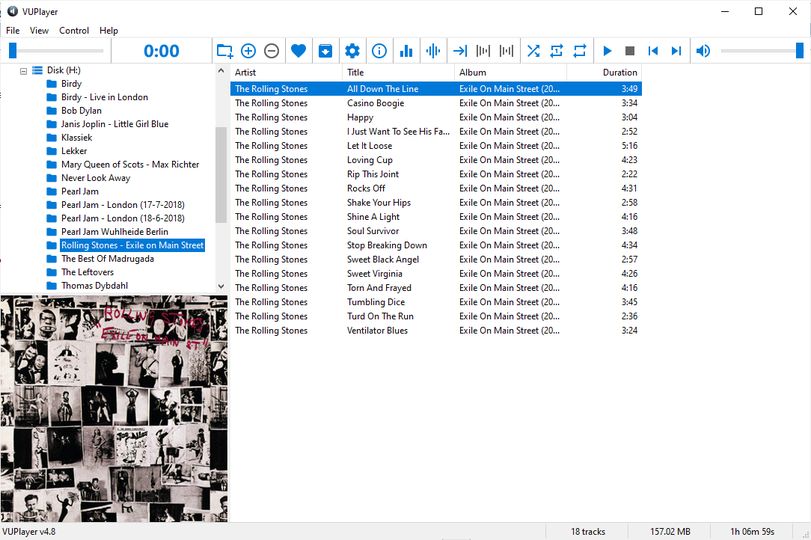Select Pearl Jam - London (17-7-2018) folder
This screenshot has height=540, width=811.
click(x=123, y=205)
